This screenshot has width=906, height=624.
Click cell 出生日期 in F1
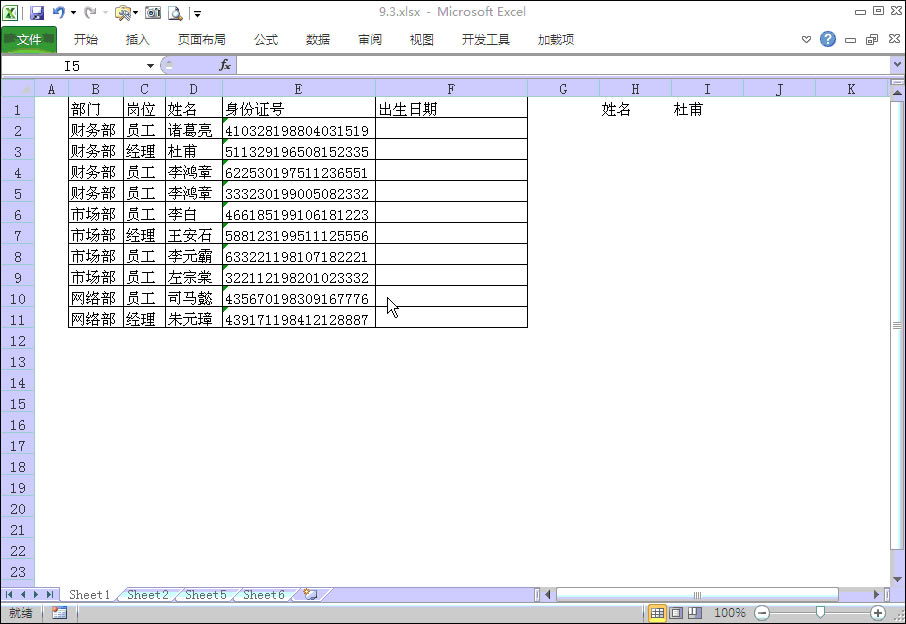tap(451, 109)
